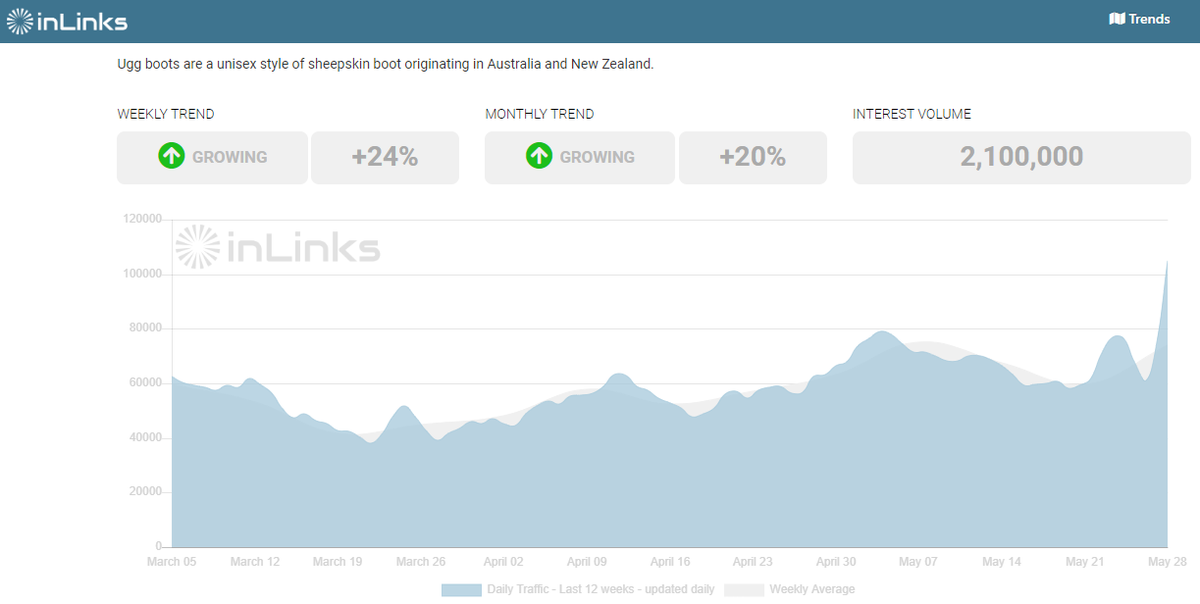This screenshot has width=1200, height=604.
Task: Click the Ugg boots description text
Action: point(385,64)
